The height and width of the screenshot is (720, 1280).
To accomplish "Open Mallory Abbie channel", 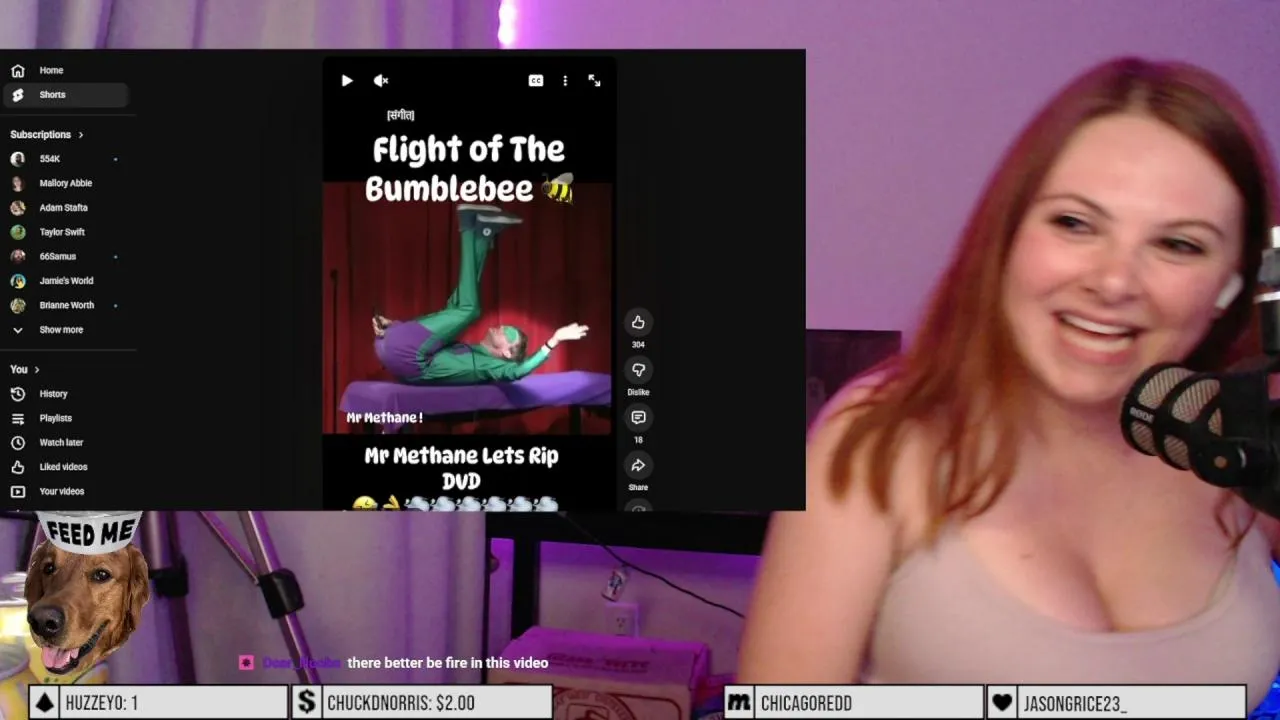I will [x=65, y=183].
